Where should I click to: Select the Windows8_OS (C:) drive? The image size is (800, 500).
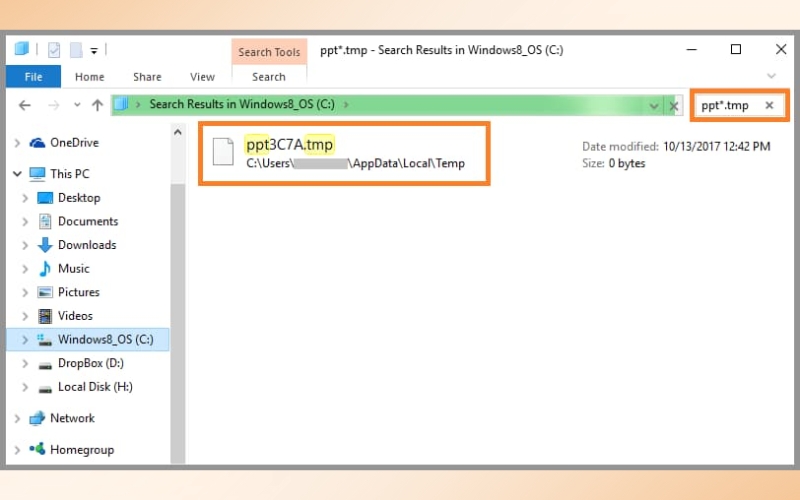pos(105,339)
